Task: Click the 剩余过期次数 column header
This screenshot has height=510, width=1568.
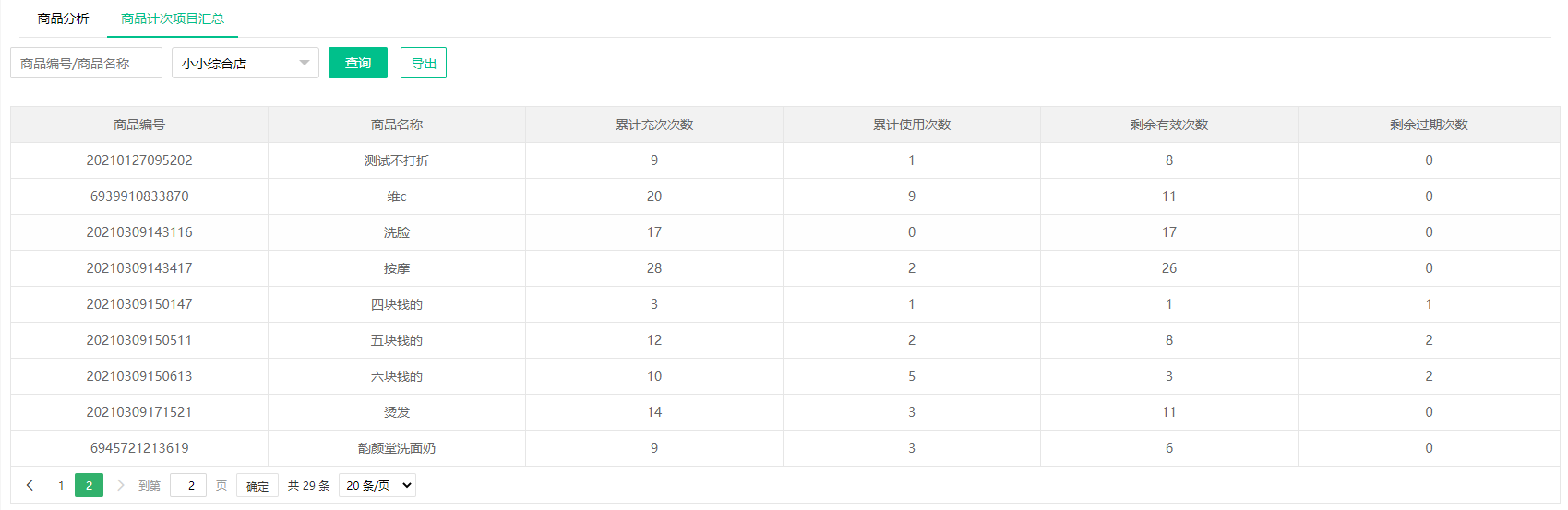Action: (1429, 125)
